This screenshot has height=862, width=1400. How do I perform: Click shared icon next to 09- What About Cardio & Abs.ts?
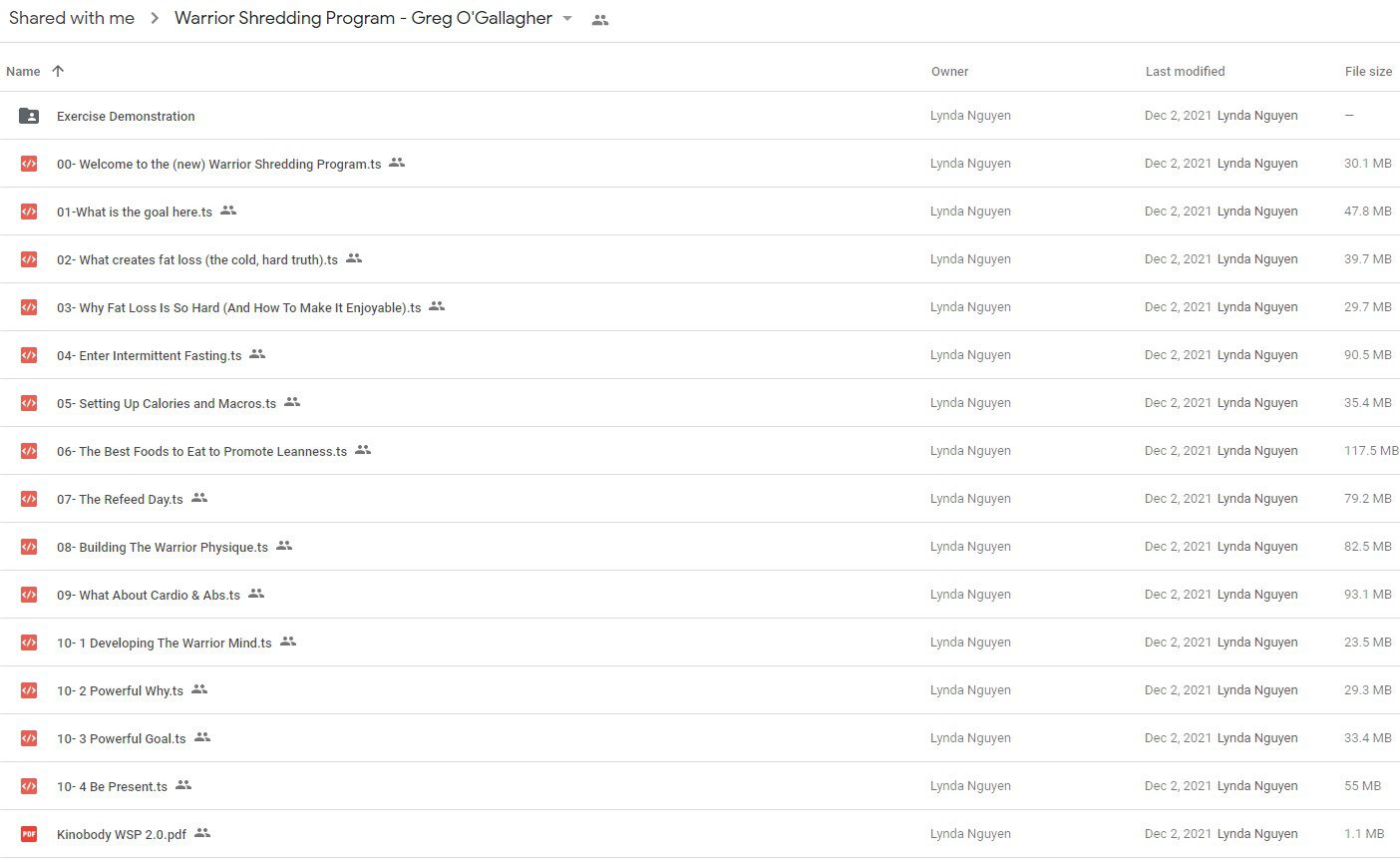[x=256, y=594]
